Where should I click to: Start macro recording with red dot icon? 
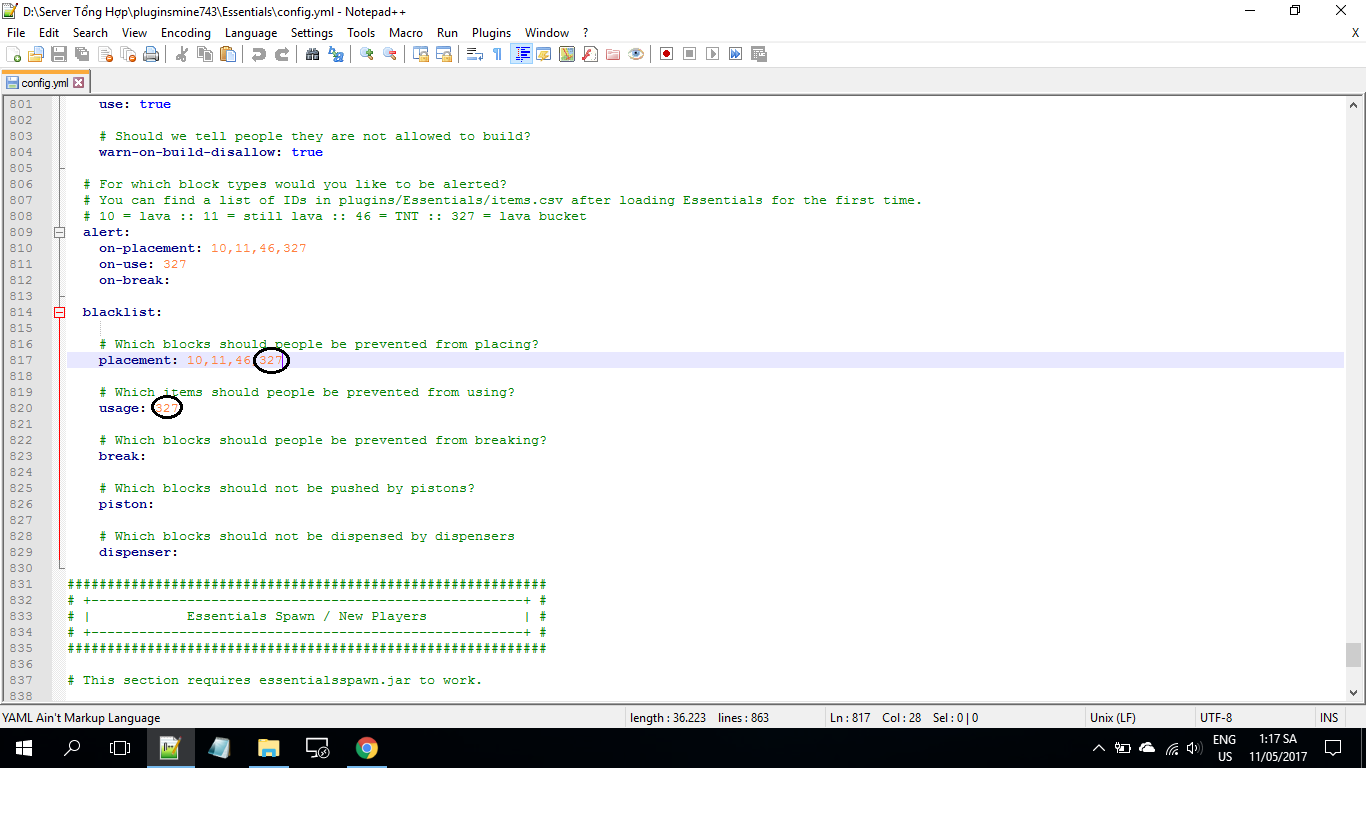point(666,54)
